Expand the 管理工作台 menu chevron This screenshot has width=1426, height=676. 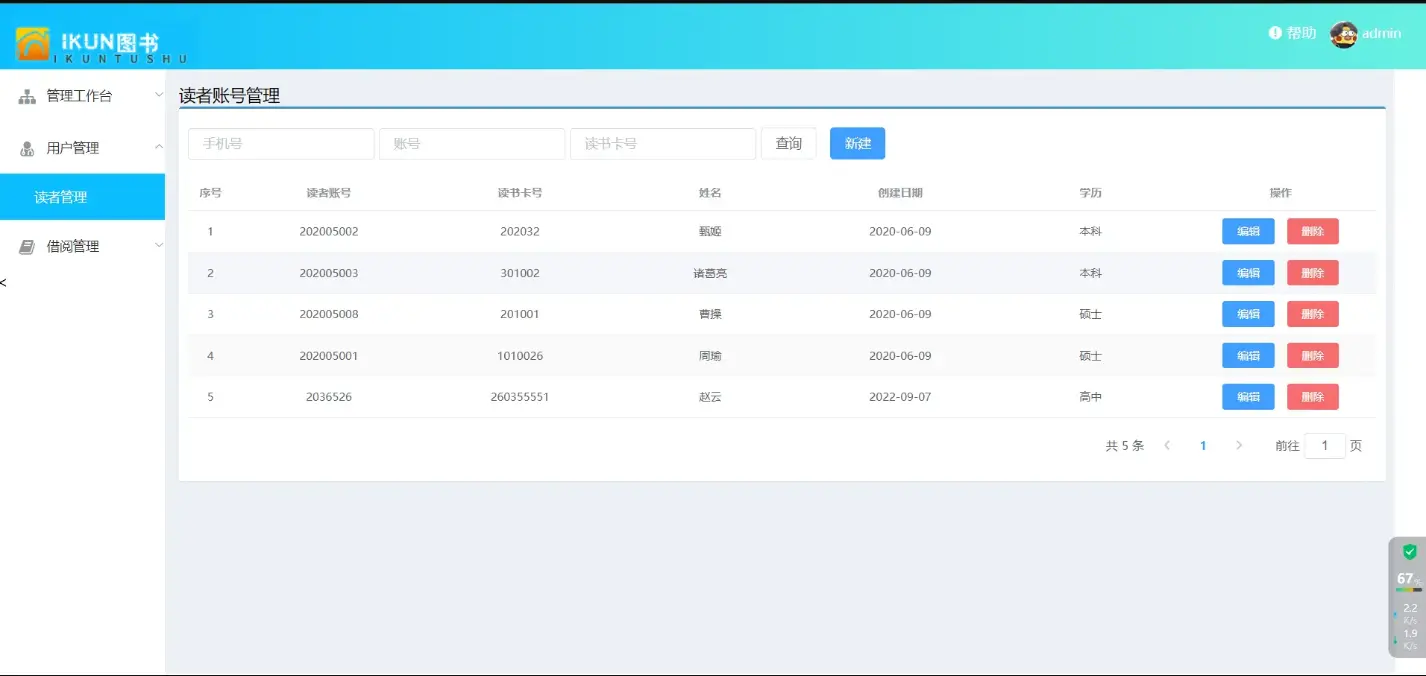click(158, 95)
